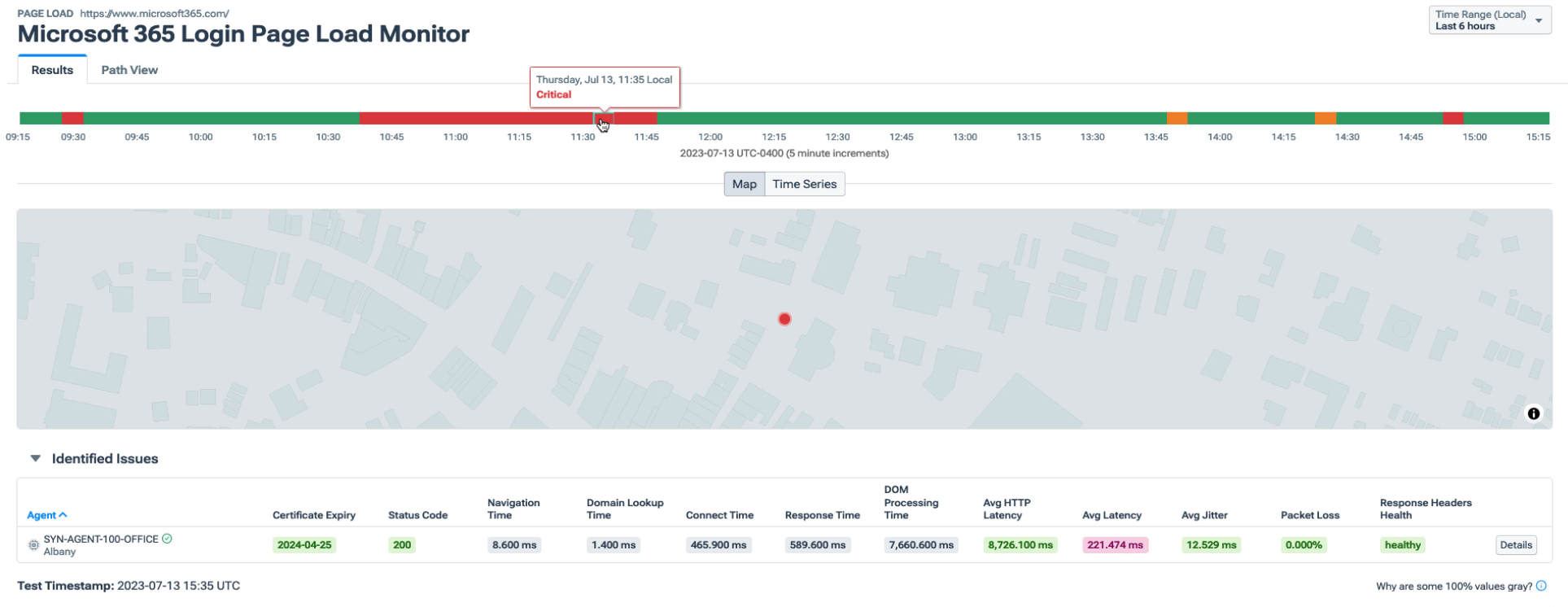Image resolution: width=1568 pixels, height=607 pixels.
Task: Open the Time Range (Local) dropdown
Action: pos(1489,20)
